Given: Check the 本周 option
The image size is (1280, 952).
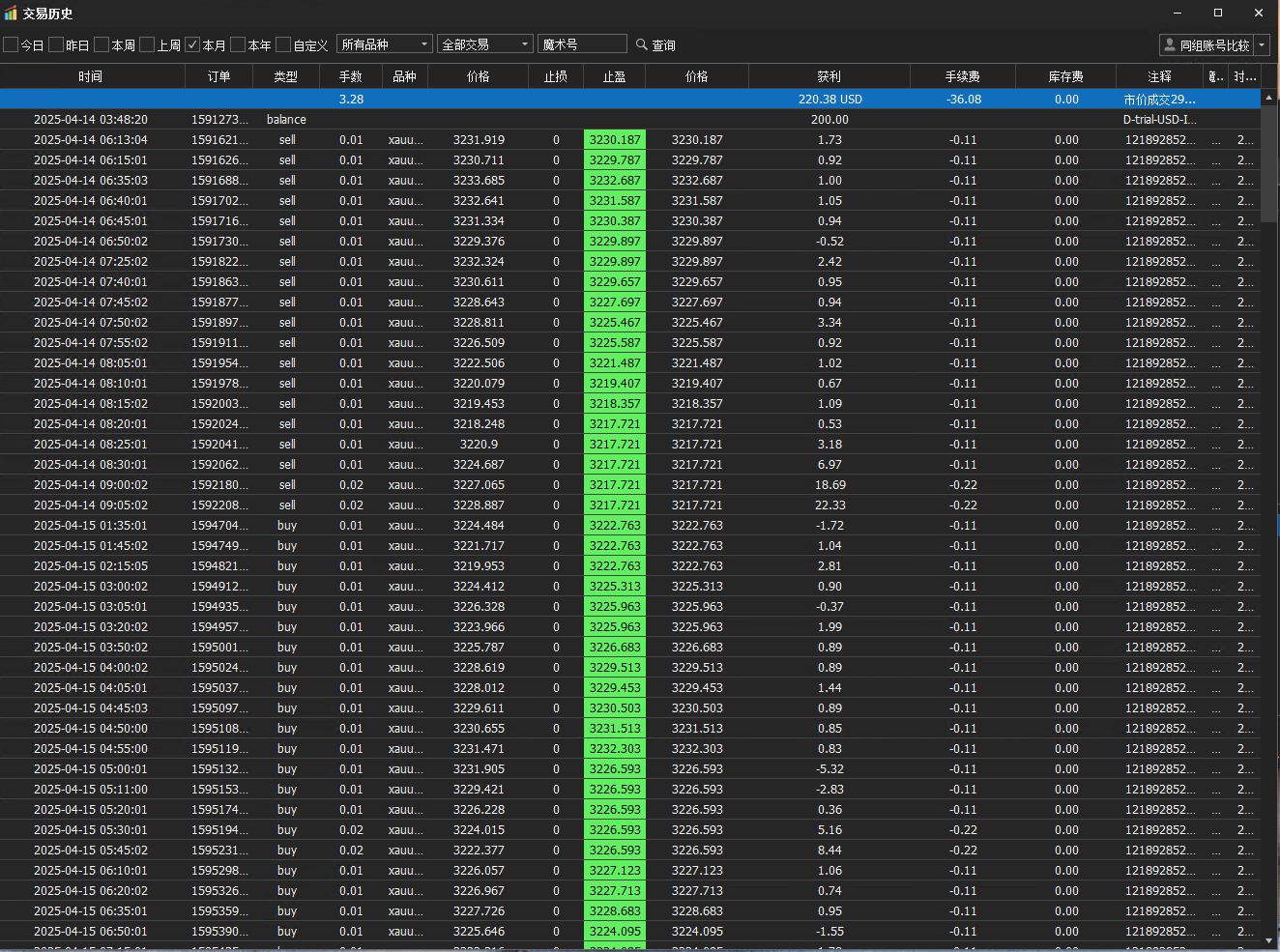Looking at the screenshot, I should pyautogui.click(x=102, y=44).
